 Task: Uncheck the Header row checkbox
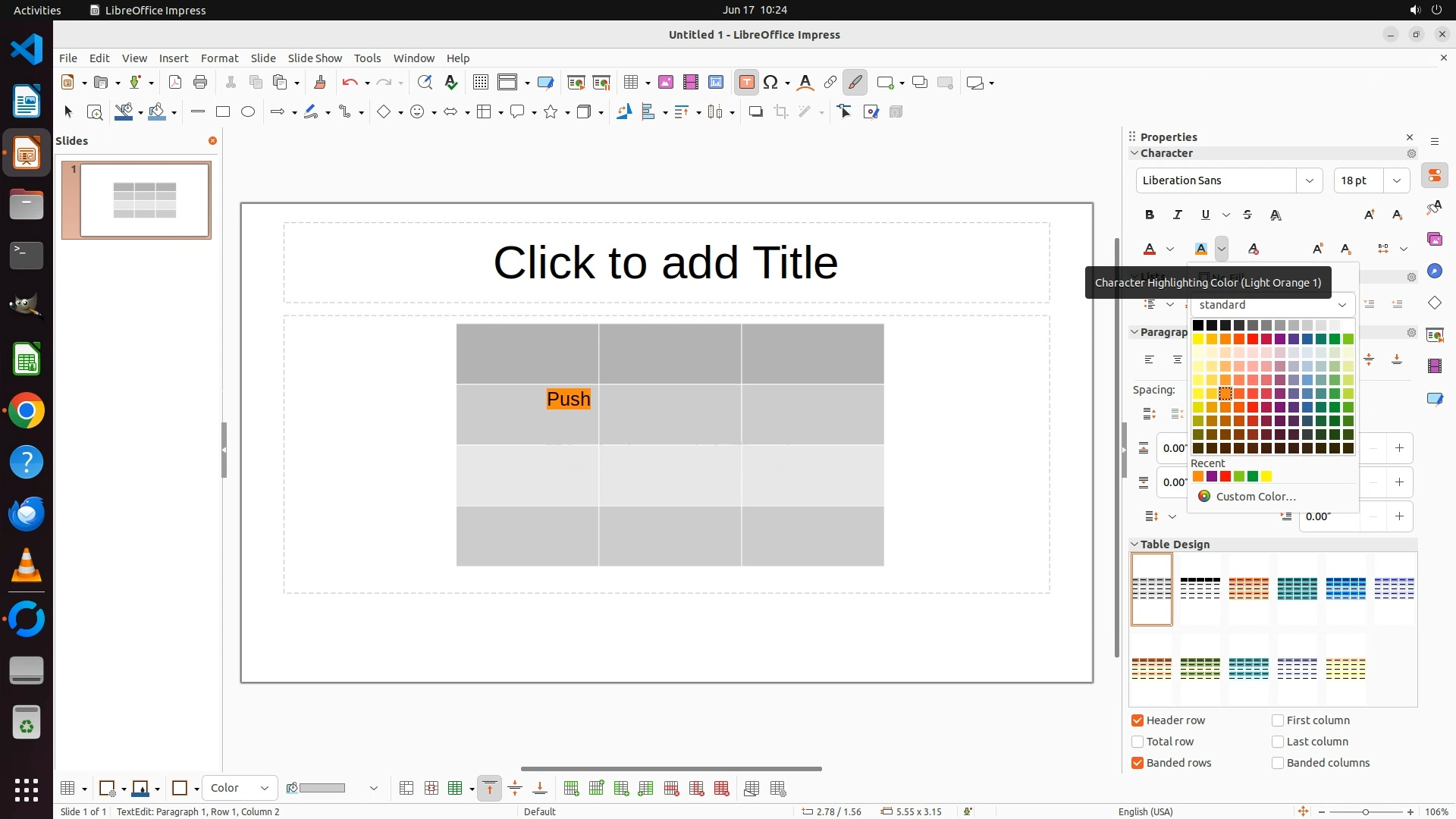point(1137,720)
